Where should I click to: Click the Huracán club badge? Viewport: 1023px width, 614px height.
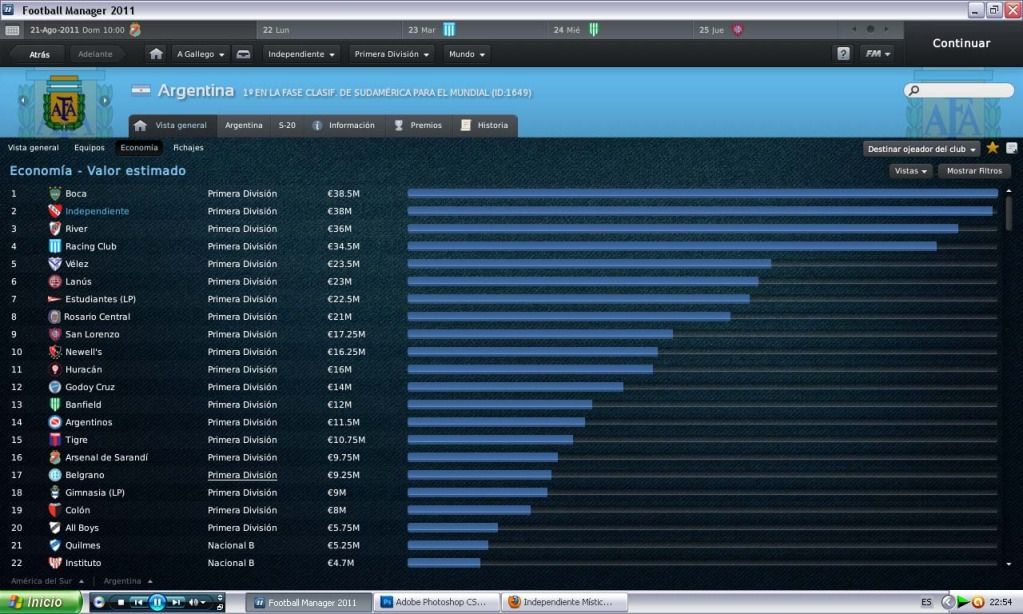coord(55,369)
